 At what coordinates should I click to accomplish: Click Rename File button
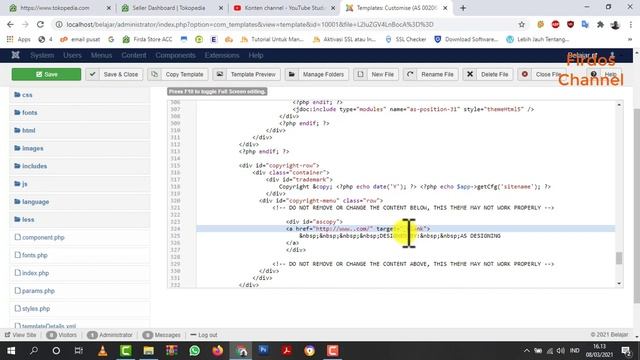click(x=431, y=74)
